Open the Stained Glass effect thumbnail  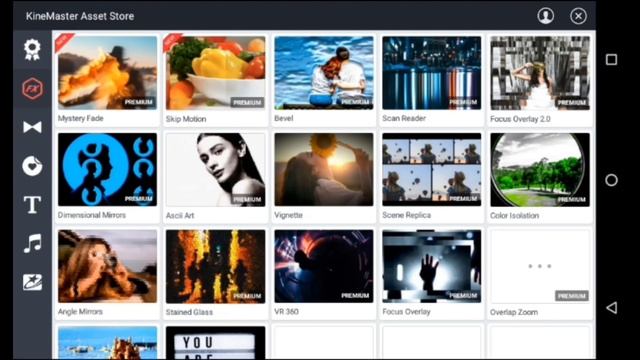pos(216,266)
